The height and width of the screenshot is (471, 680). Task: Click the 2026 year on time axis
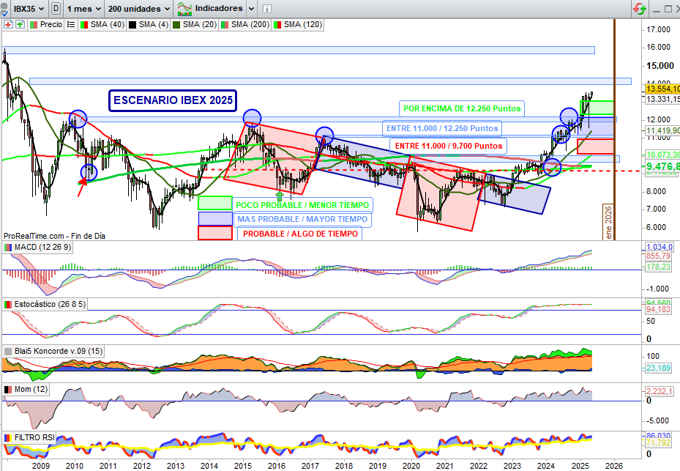[x=613, y=466]
